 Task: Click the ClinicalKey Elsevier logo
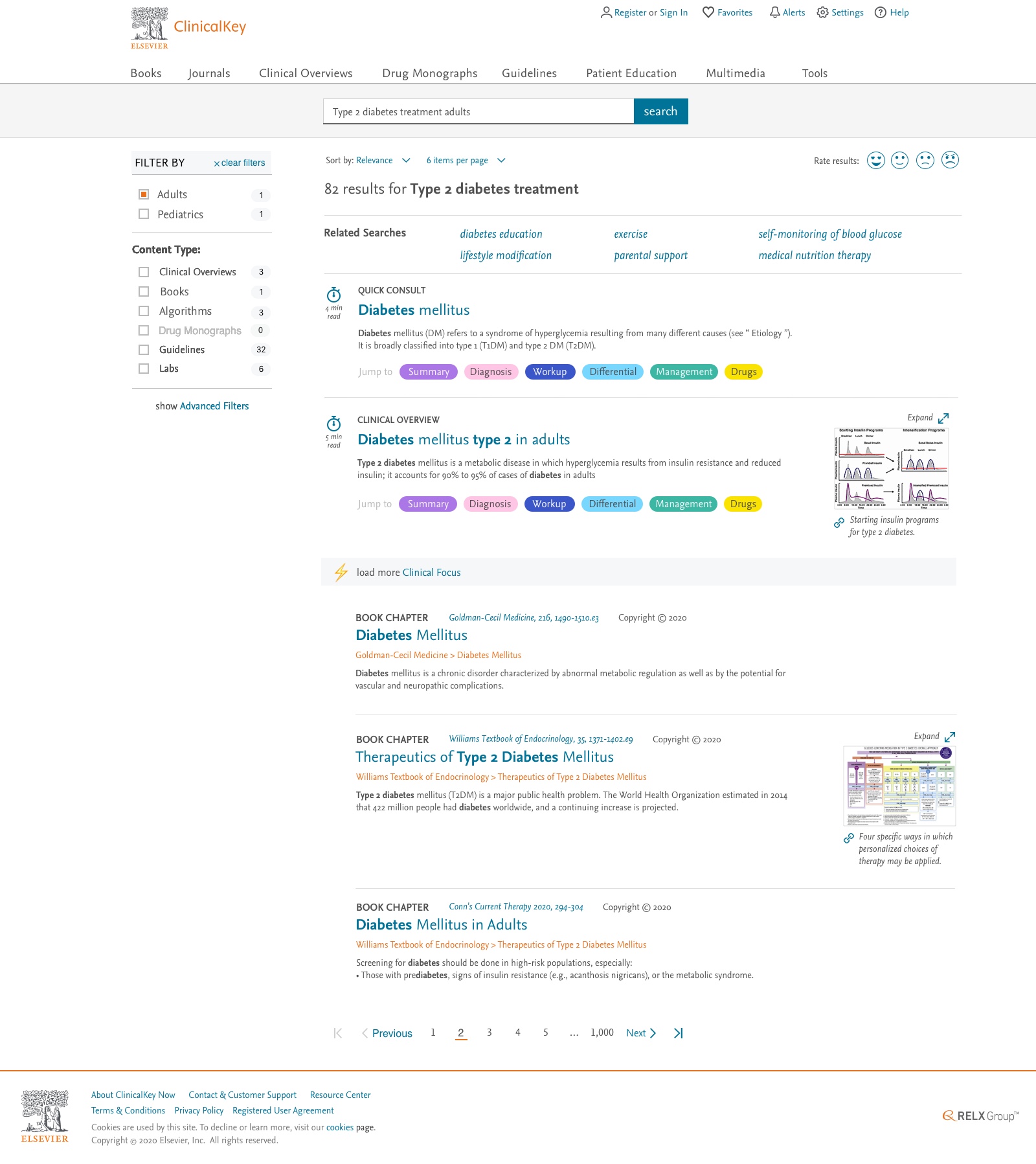[188, 28]
